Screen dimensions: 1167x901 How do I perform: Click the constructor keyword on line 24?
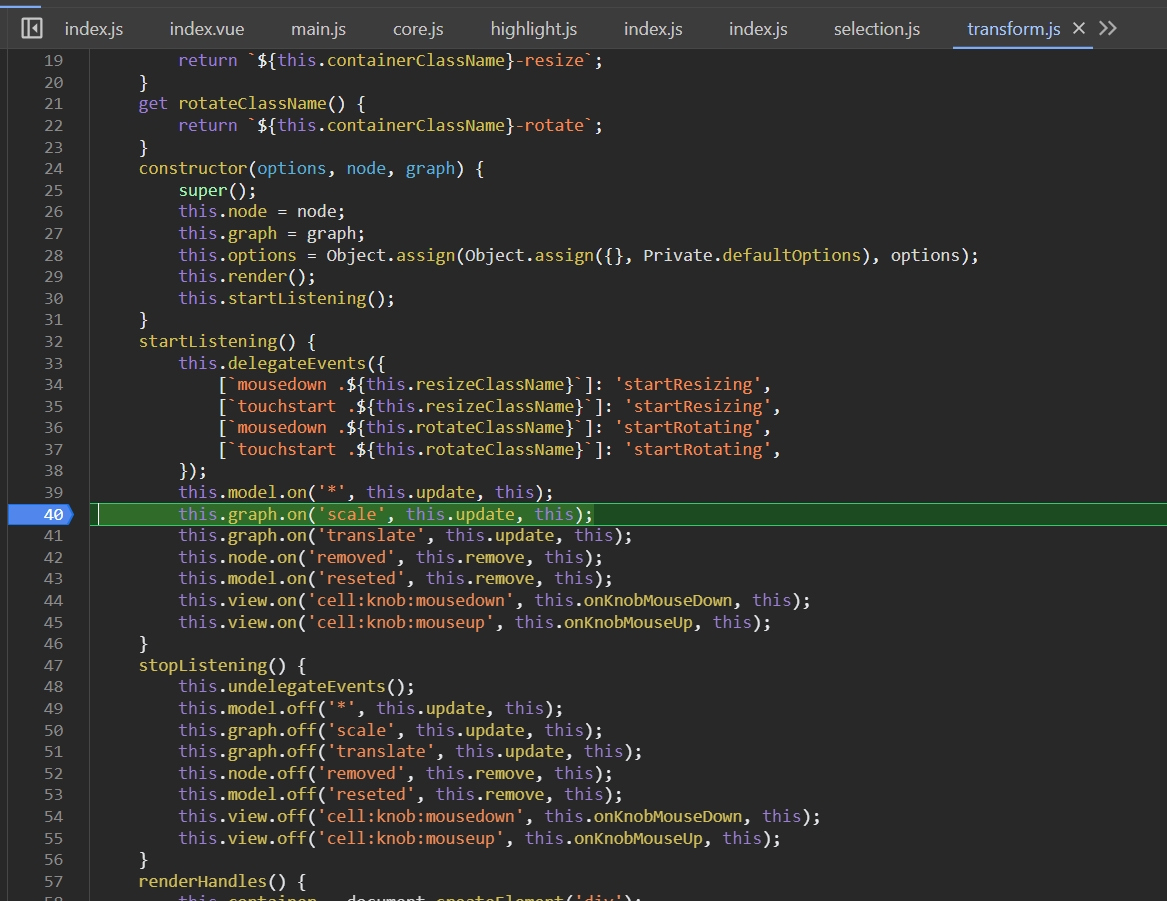coord(193,169)
